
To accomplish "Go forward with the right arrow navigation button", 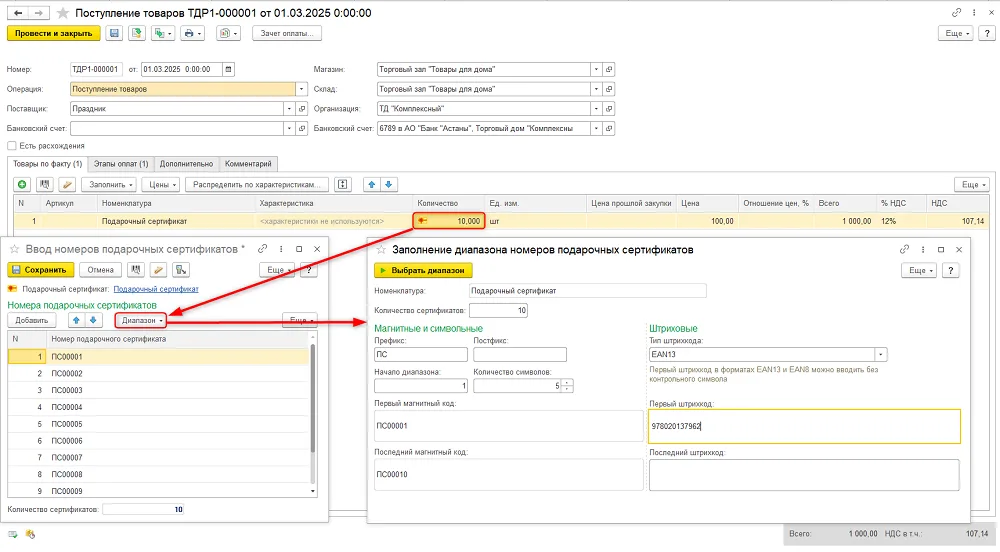I will 38,13.
